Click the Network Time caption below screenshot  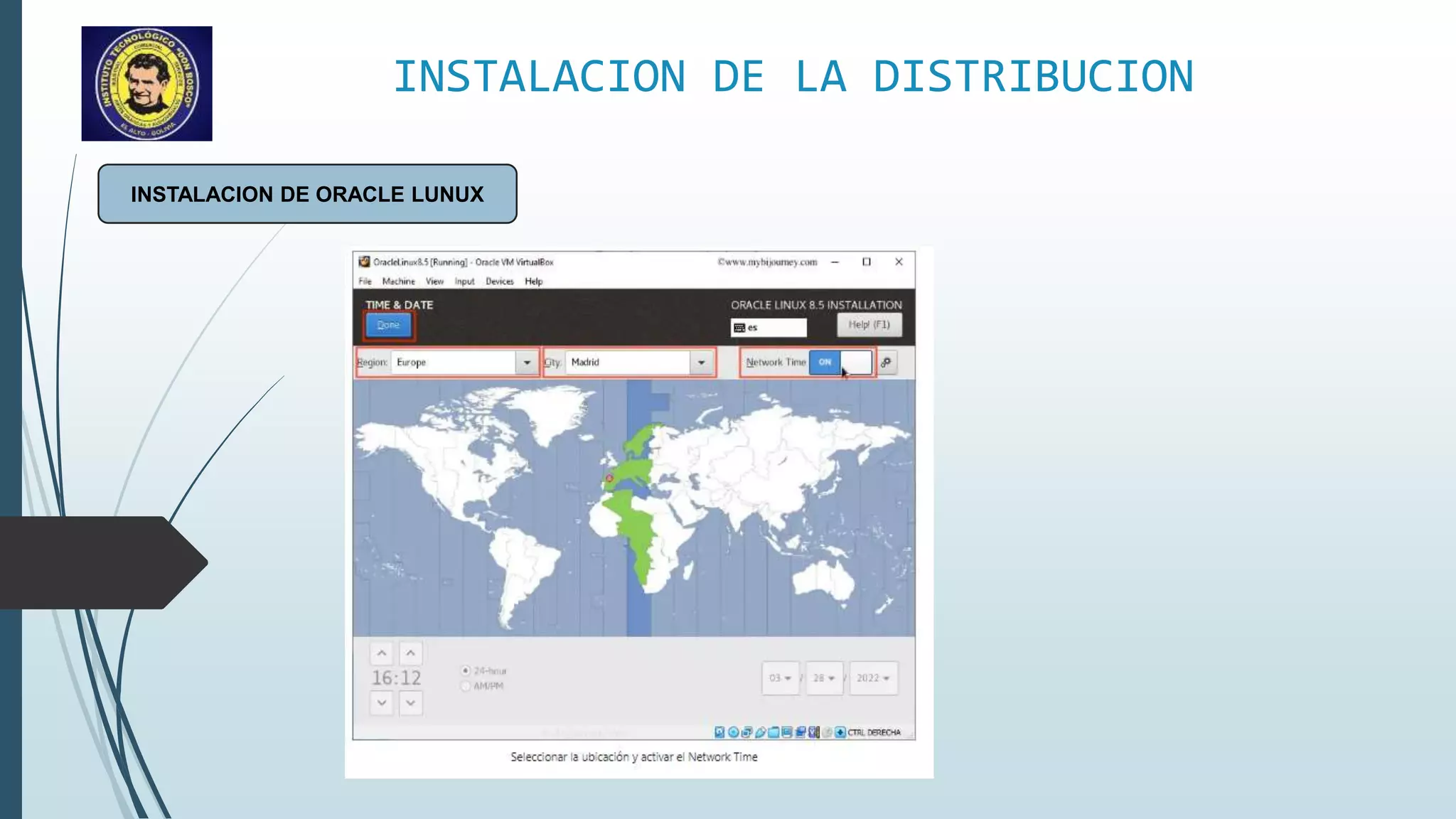[634, 757]
